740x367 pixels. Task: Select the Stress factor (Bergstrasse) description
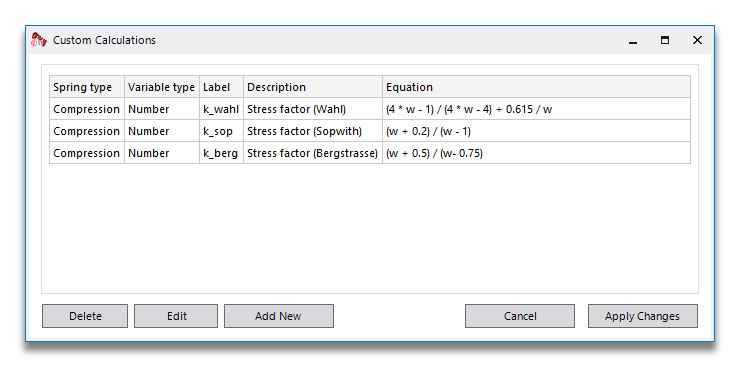313,153
